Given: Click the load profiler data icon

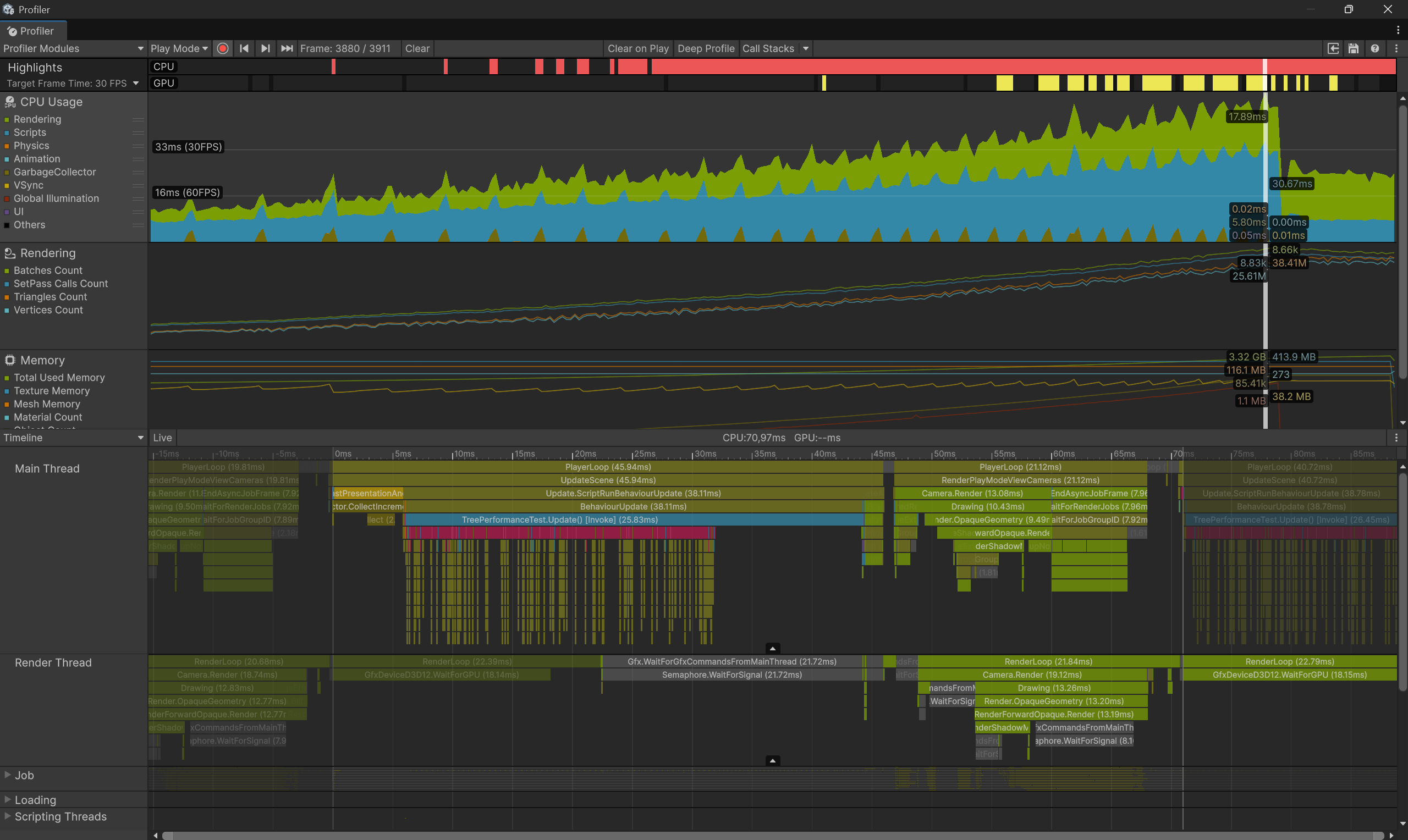Looking at the screenshot, I should [x=1333, y=49].
